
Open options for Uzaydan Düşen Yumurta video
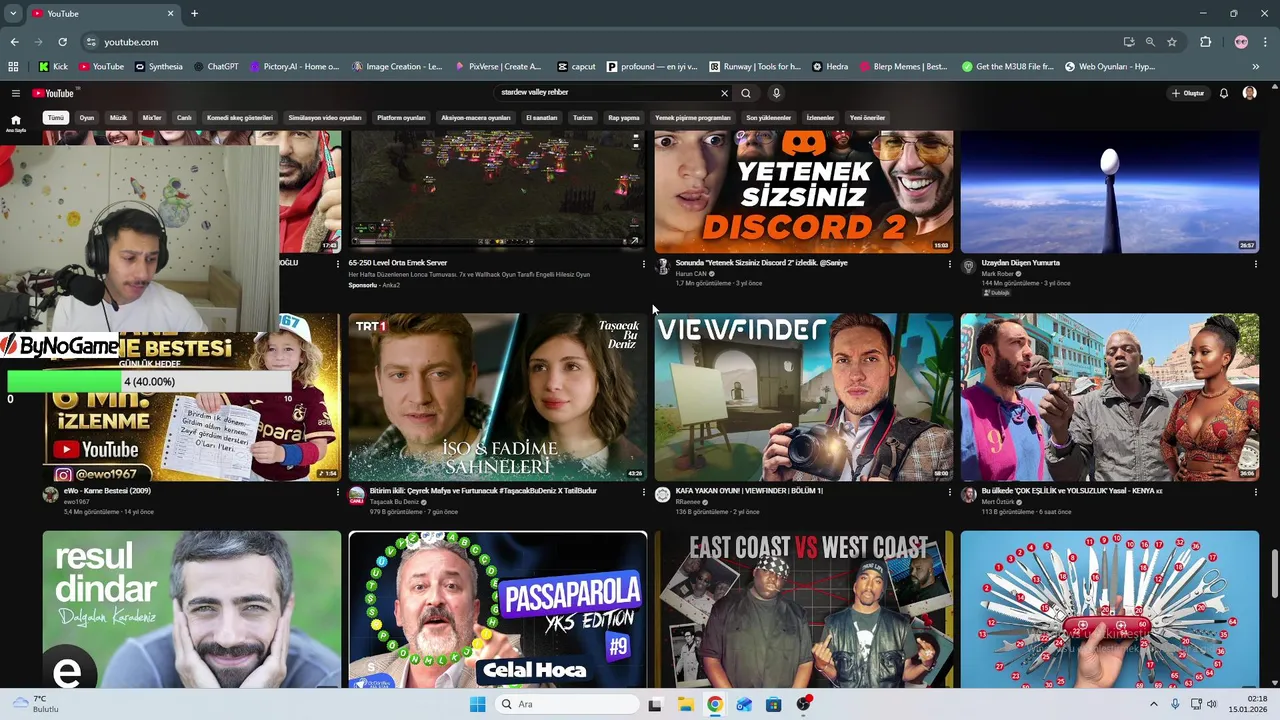tap(1255, 264)
